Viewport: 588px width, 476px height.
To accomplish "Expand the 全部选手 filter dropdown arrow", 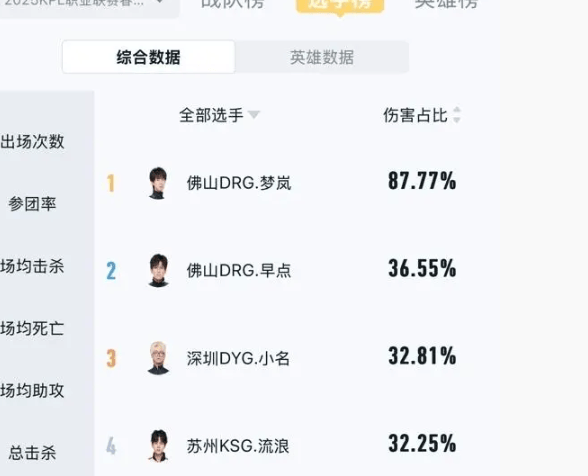I will (254, 115).
